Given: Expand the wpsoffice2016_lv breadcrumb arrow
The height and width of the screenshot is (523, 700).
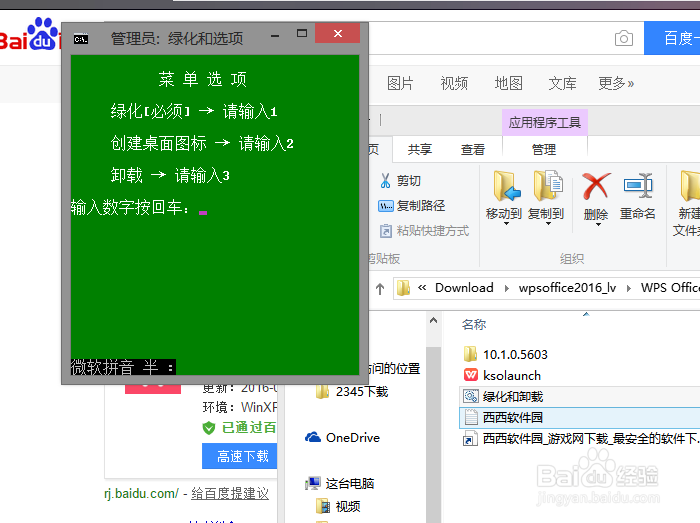Looking at the screenshot, I should [x=629, y=288].
